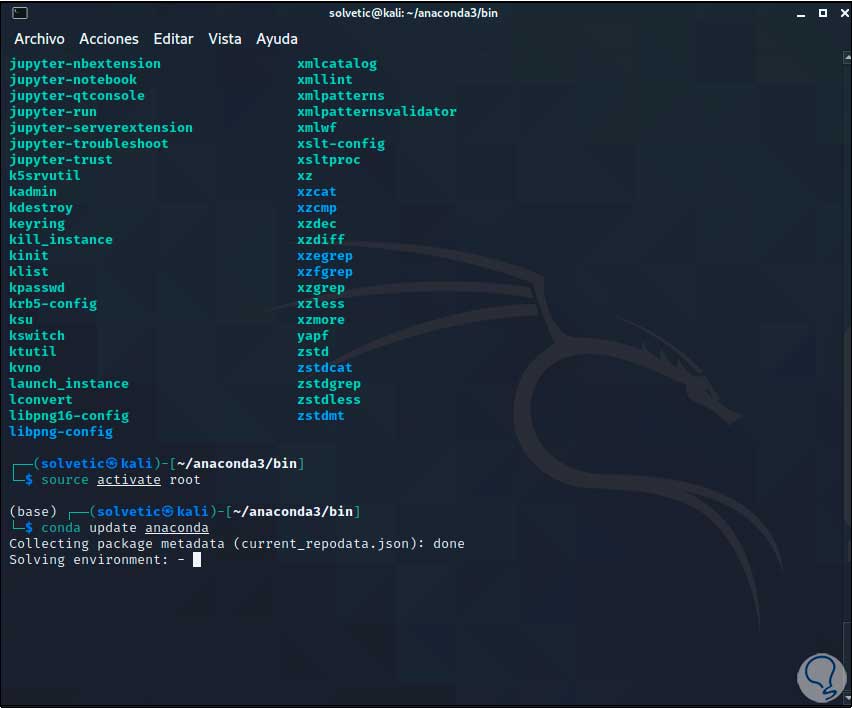
Task: Close the terminal window
Action: tap(844, 13)
